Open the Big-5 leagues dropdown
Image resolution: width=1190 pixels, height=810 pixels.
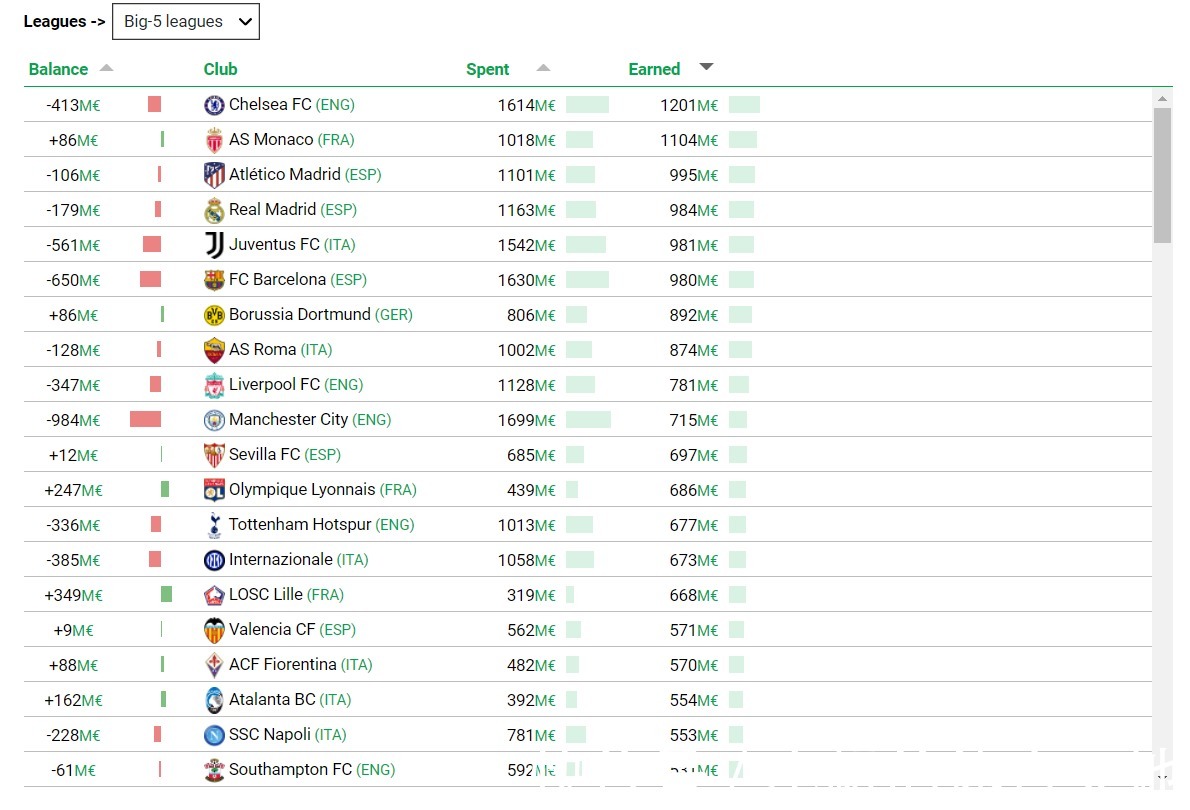[185, 21]
